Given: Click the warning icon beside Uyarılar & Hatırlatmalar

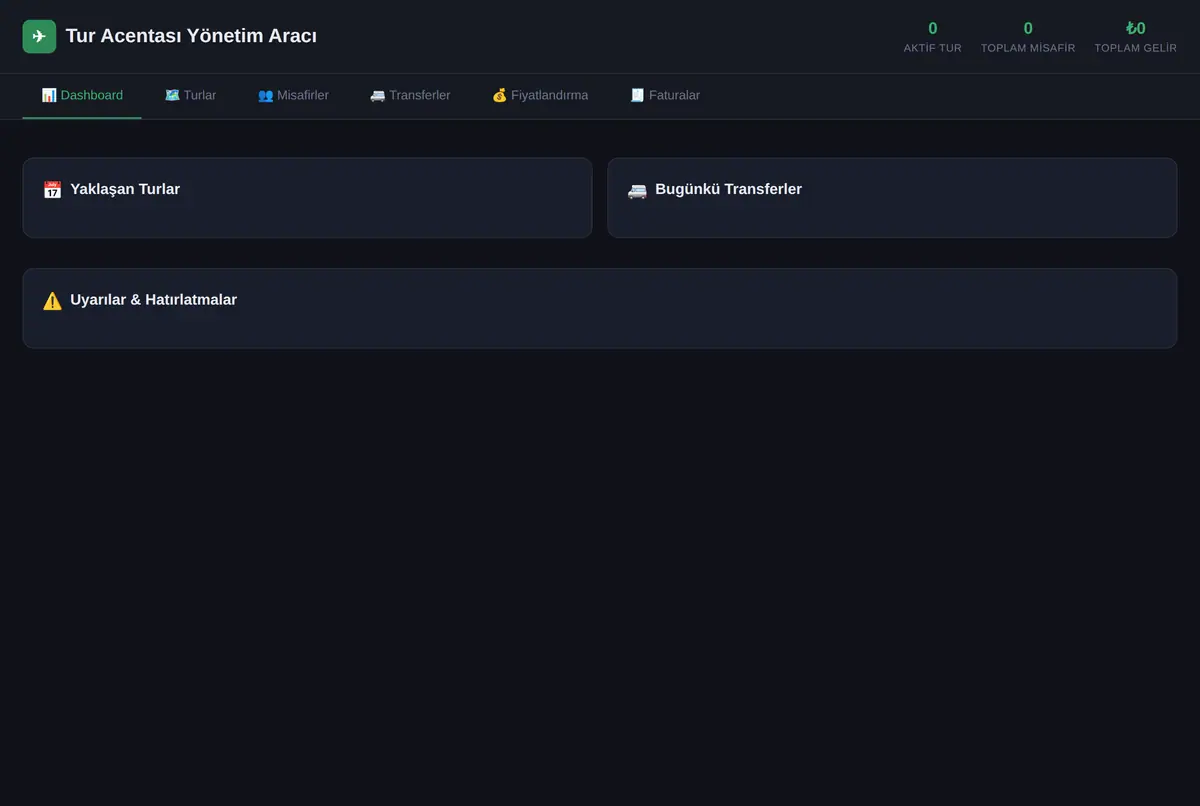Looking at the screenshot, I should tap(52, 301).
